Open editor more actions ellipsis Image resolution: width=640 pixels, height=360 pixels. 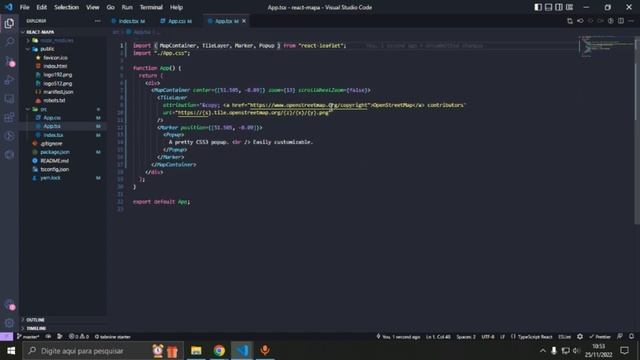(631, 21)
